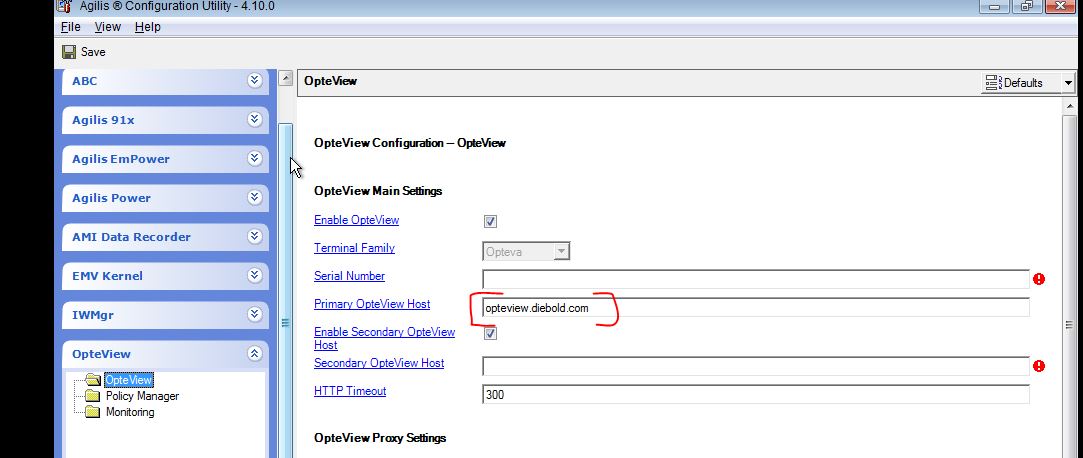This screenshot has height=458, width=1083.
Task: Open the Defaults dropdown arrow
Action: (1068, 83)
